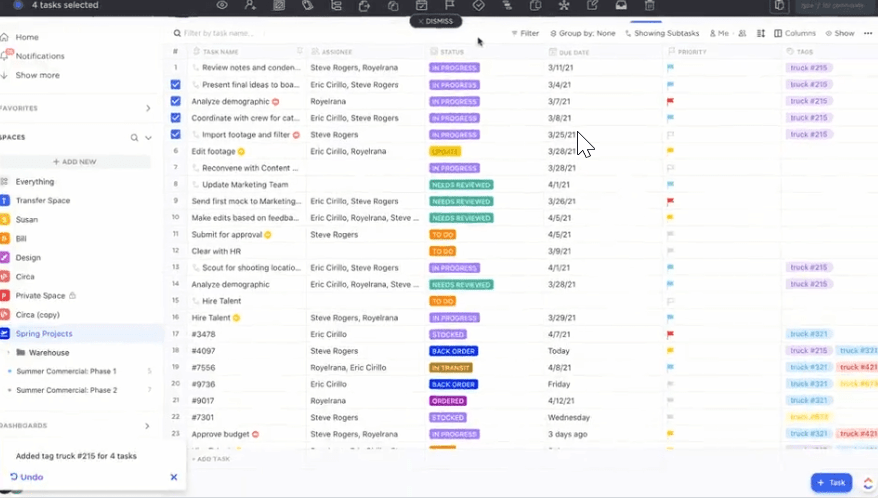
Task: Set watchers with the eye icon
Action: point(222,6)
